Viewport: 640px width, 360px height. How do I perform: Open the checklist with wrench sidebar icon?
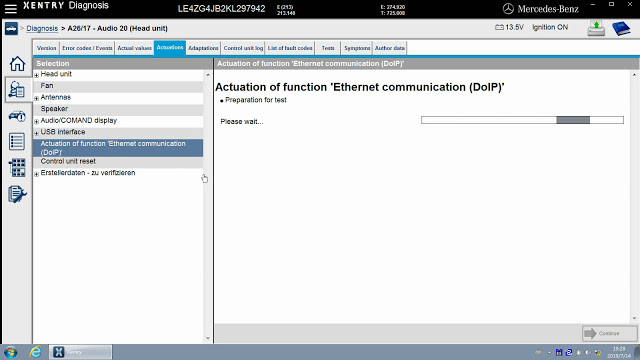(17, 194)
